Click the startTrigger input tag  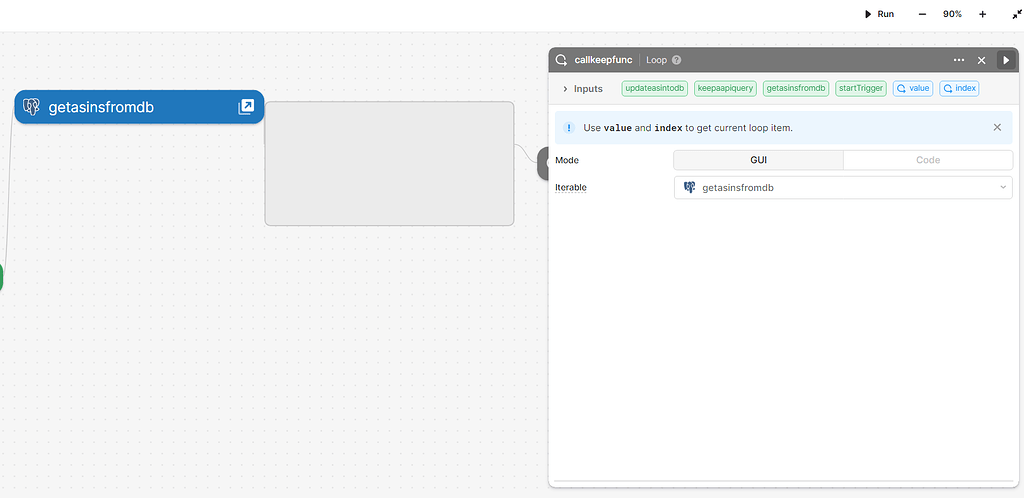tap(860, 88)
